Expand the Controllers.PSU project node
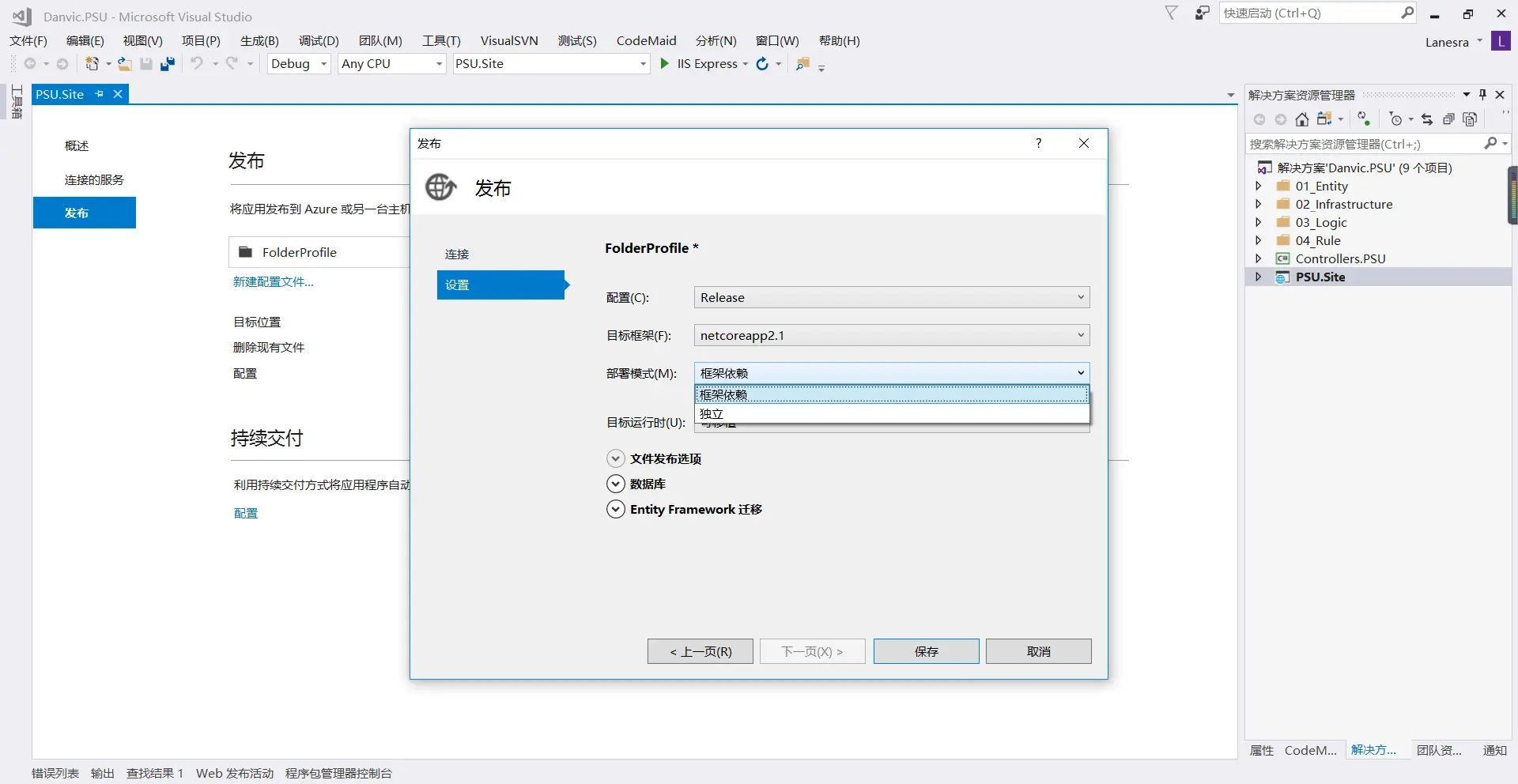Screen dimensions: 1518x784 1259,259
